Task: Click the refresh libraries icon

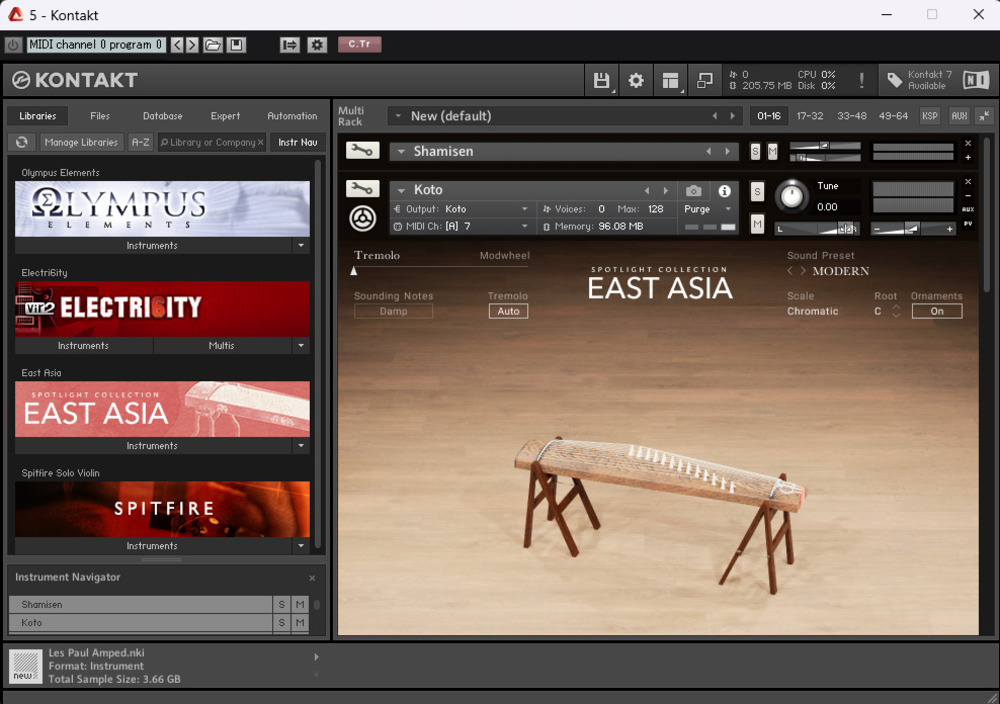Action: [x=21, y=142]
